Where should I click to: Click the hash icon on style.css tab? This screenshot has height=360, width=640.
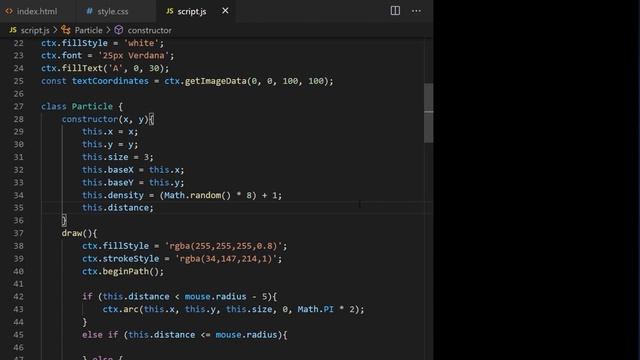point(89,11)
